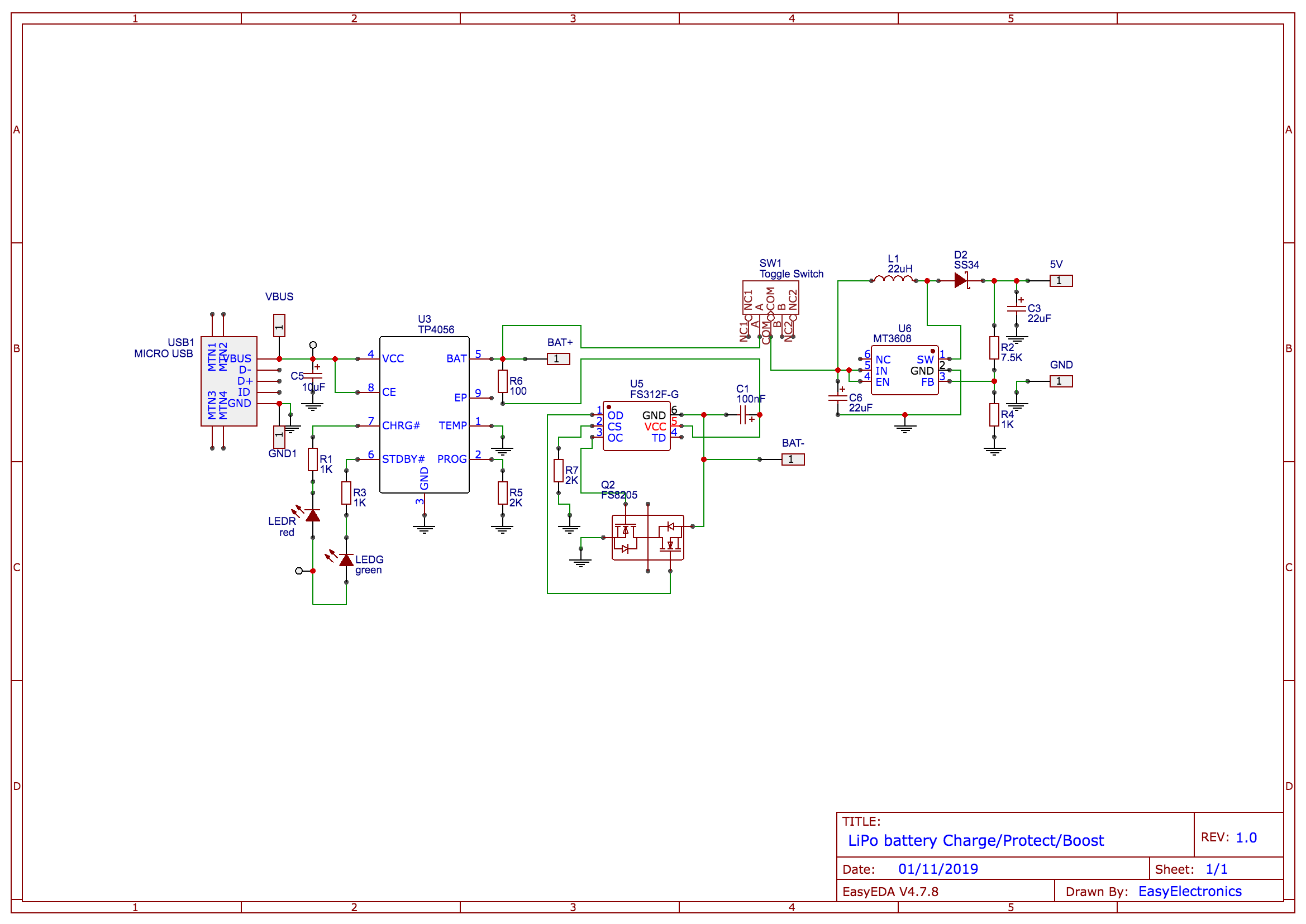
Task: Click the EN pin label on MT3608
Action: (x=883, y=382)
